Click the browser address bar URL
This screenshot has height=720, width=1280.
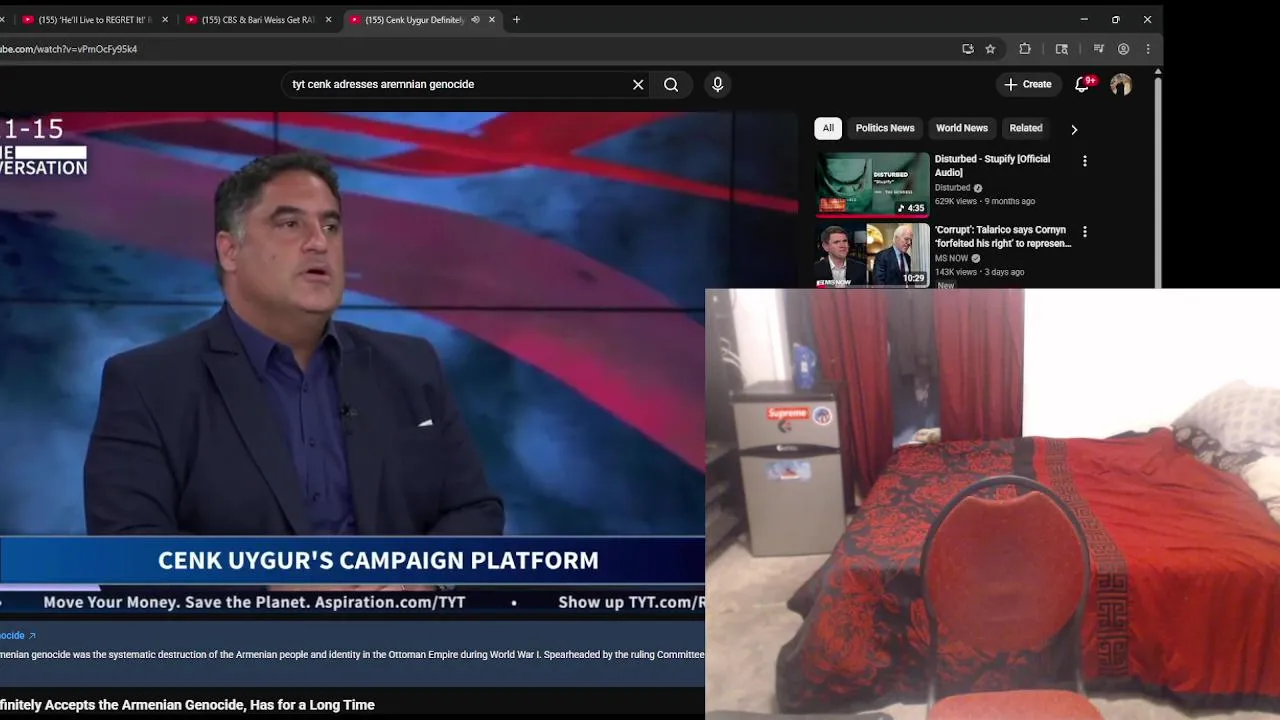(x=70, y=49)
